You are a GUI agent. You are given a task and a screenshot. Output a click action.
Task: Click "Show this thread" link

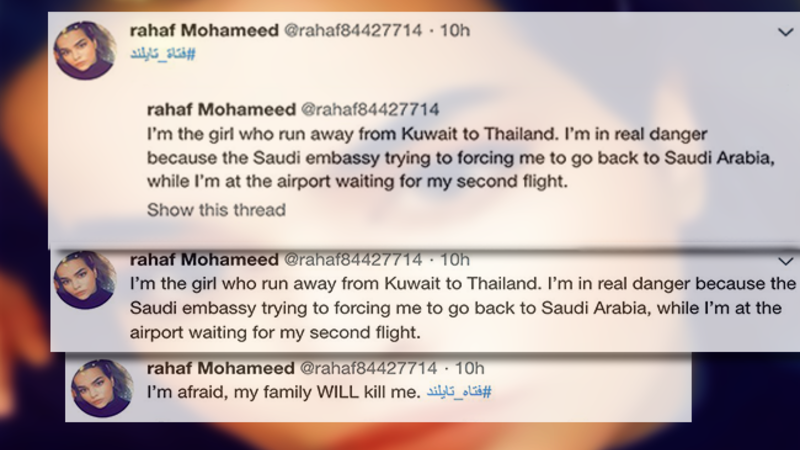click(x=216, y=210)
